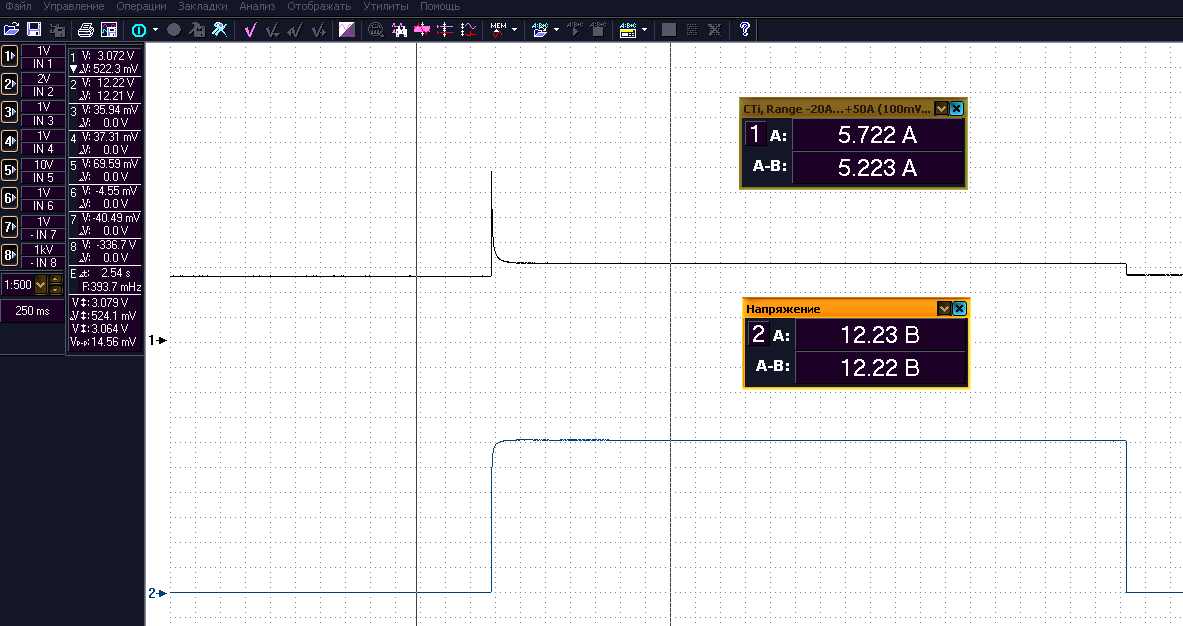Open the 1:500 scale dropdown

[x=41, y=285]
